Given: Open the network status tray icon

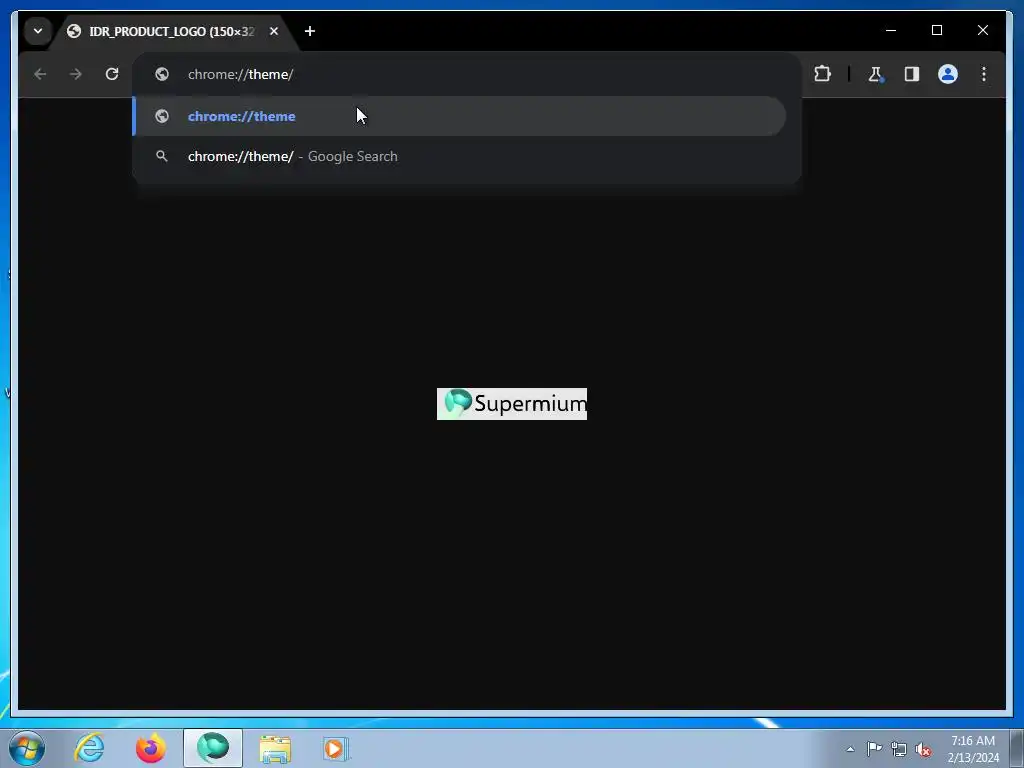Looking at the screenshot, I should [899, 749].
